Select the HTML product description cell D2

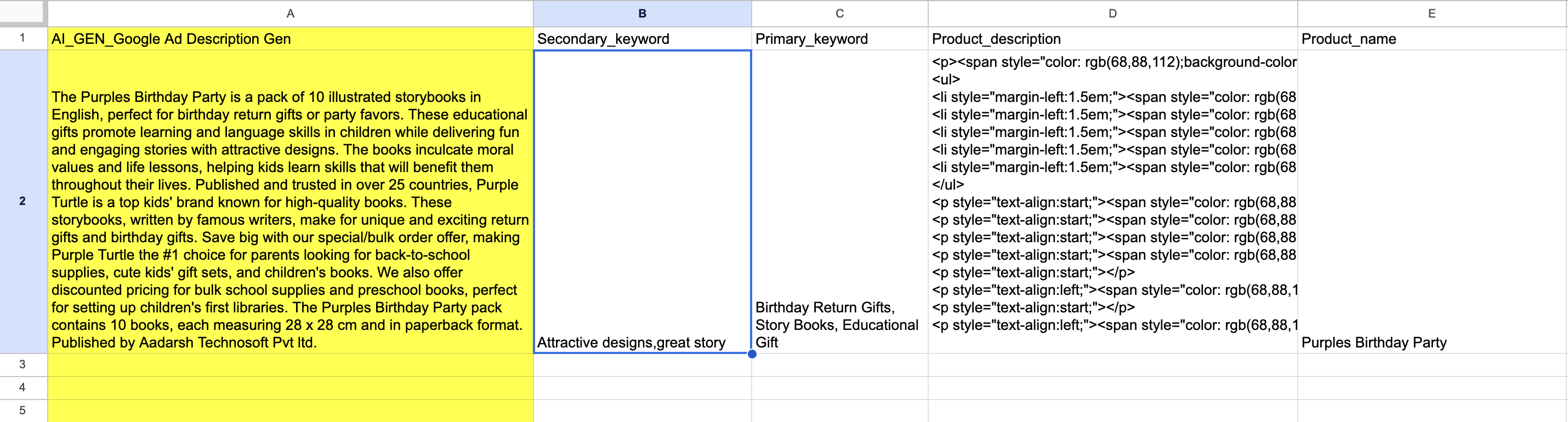[1112, 201]
